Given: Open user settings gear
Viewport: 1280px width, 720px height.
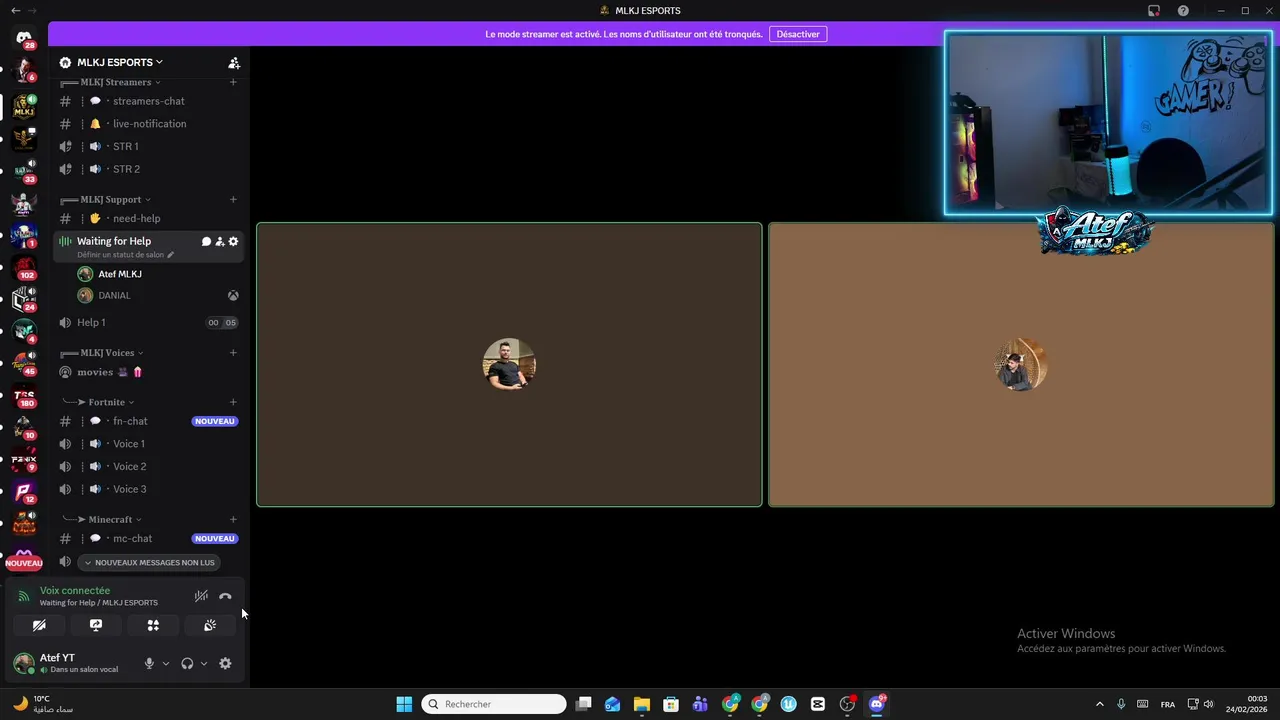Looking at the screenshot, I should point(225,664).
